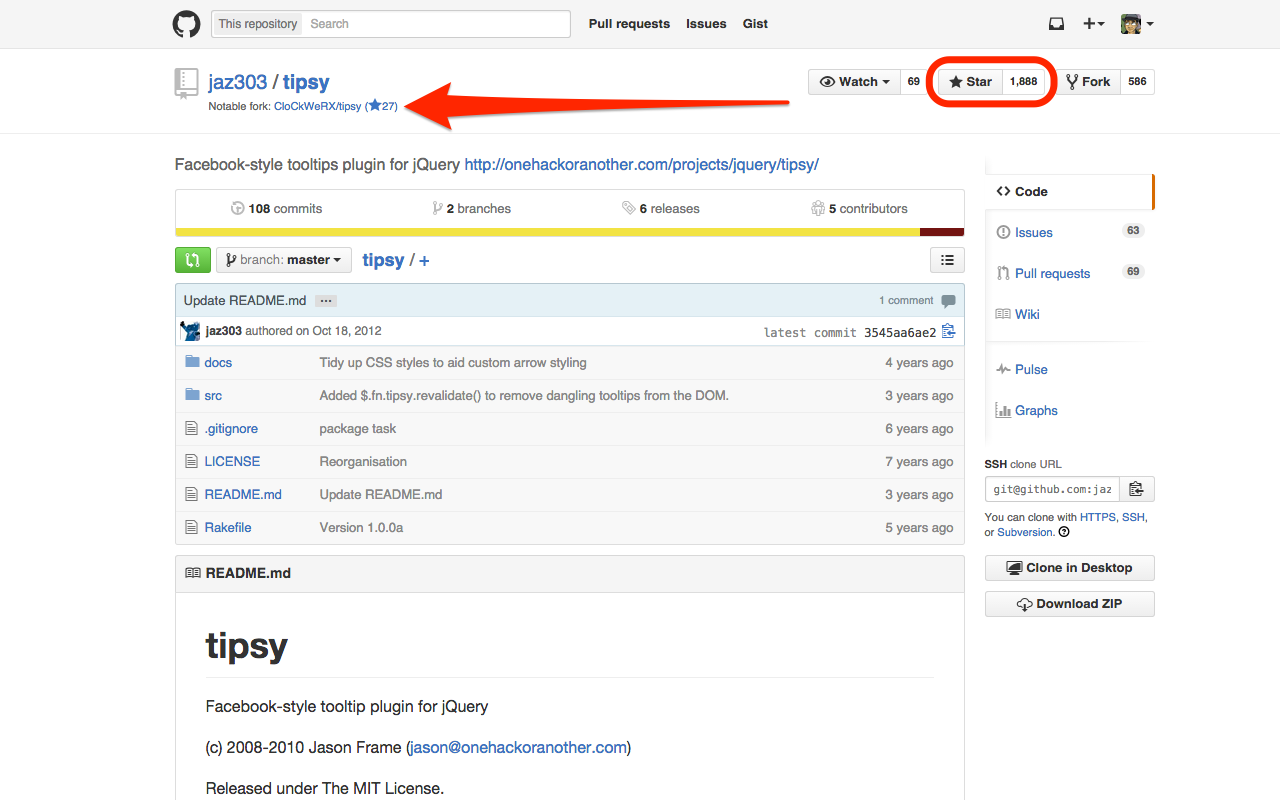
Task: View the 2 branches list
Action: click(x=471, y=209)
